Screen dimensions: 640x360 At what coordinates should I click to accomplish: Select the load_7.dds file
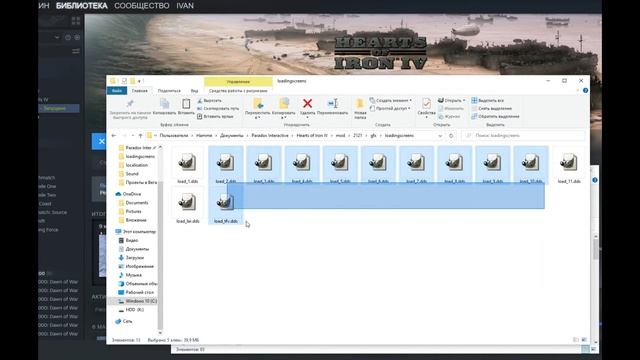pos(416,165)
